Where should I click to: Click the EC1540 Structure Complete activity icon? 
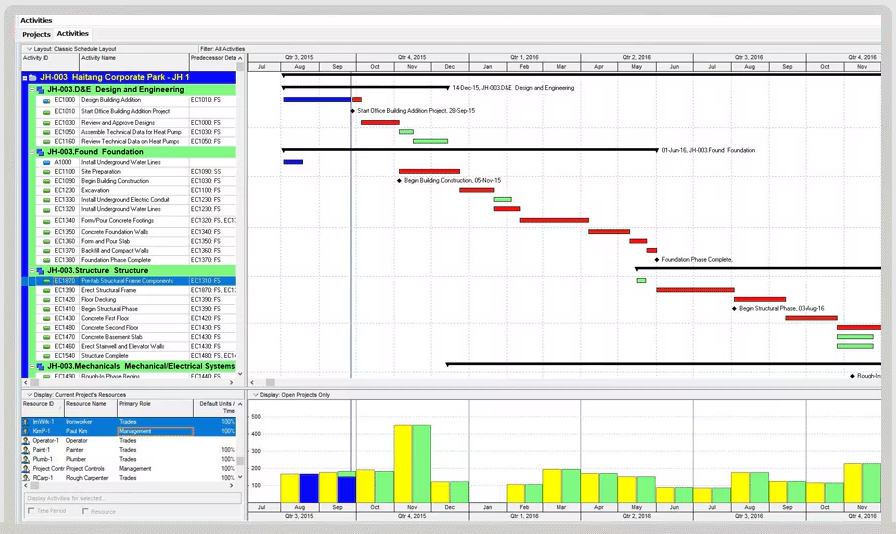point(47,356)
